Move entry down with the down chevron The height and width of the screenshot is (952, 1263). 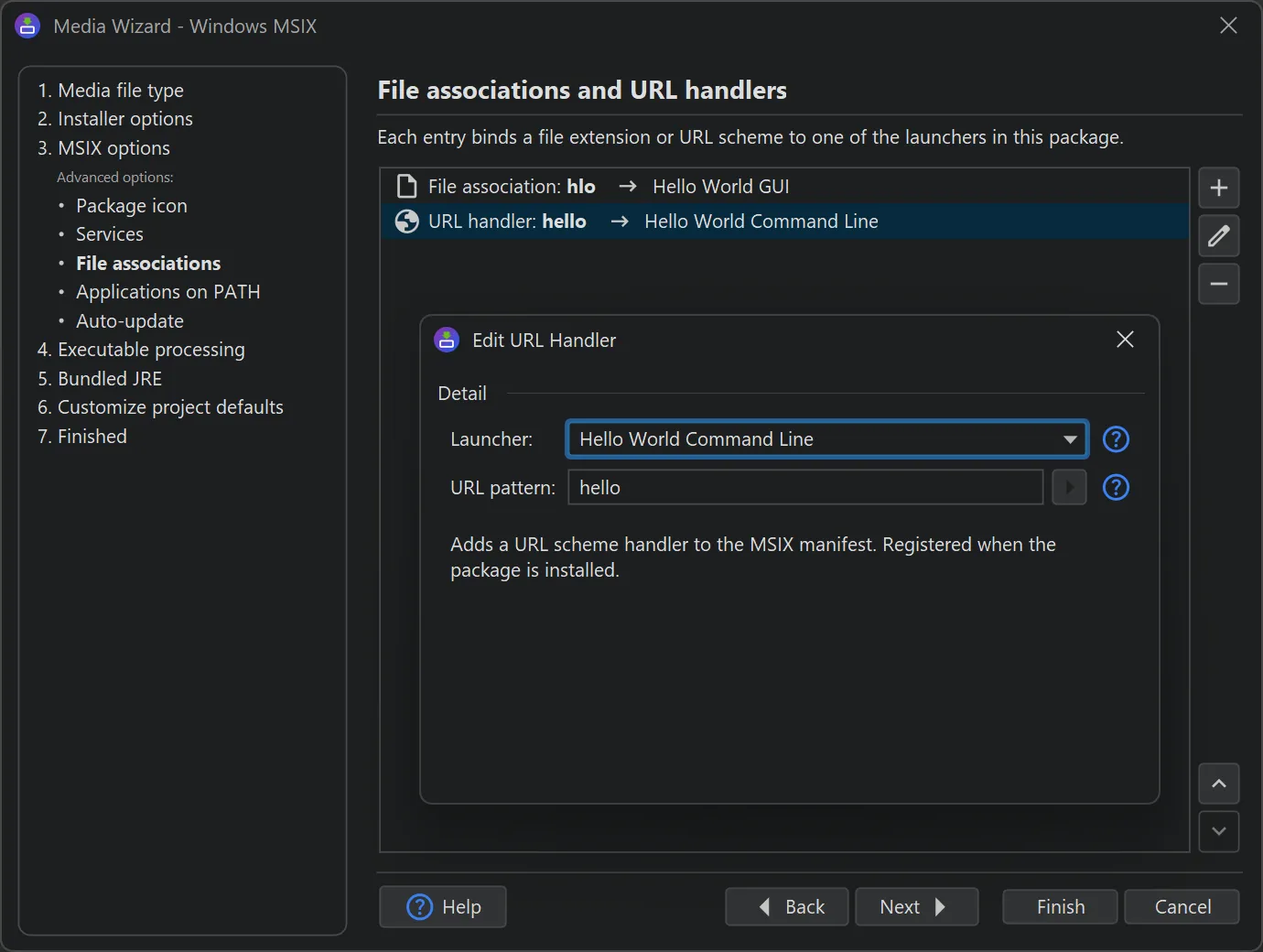click(1219, 831)
